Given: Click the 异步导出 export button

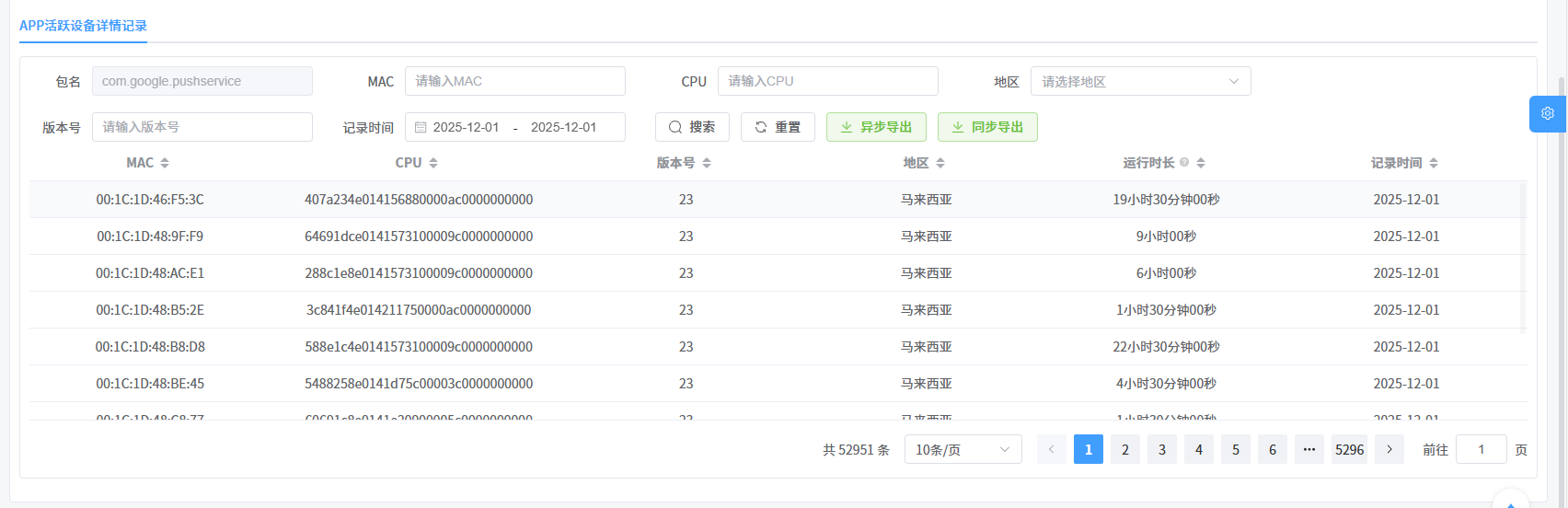Looking at the screenshot, I should [x=876, y=127].
